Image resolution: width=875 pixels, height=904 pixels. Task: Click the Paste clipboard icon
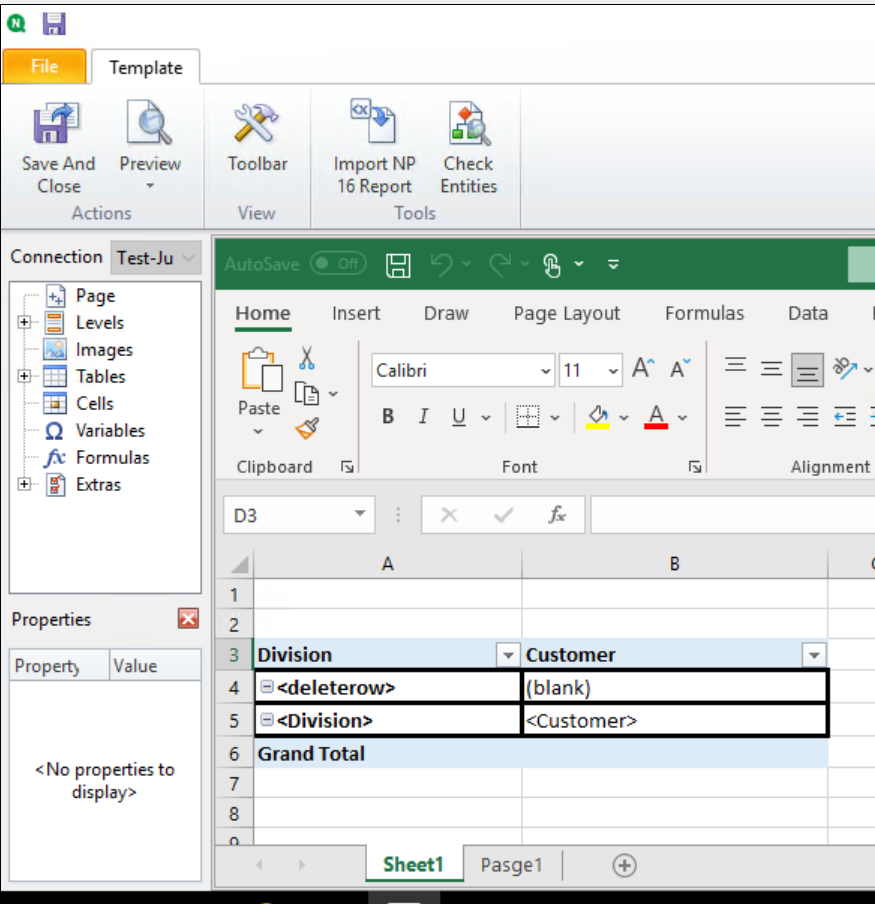tap(261, 370)
